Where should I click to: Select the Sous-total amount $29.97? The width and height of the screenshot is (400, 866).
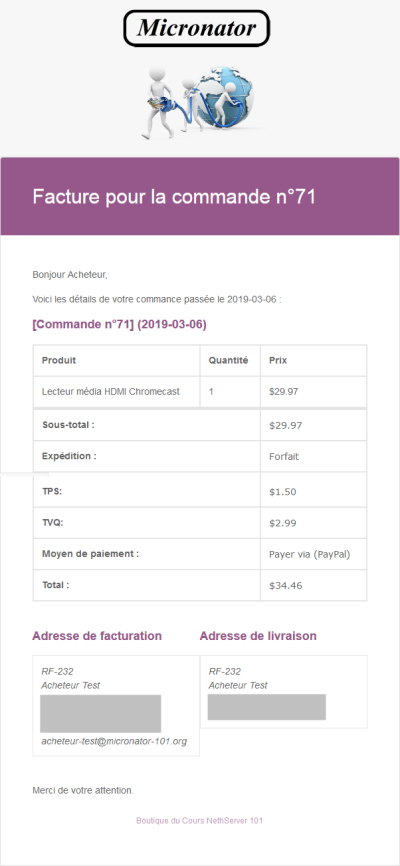pyautogui.click(x=286, y=425)
